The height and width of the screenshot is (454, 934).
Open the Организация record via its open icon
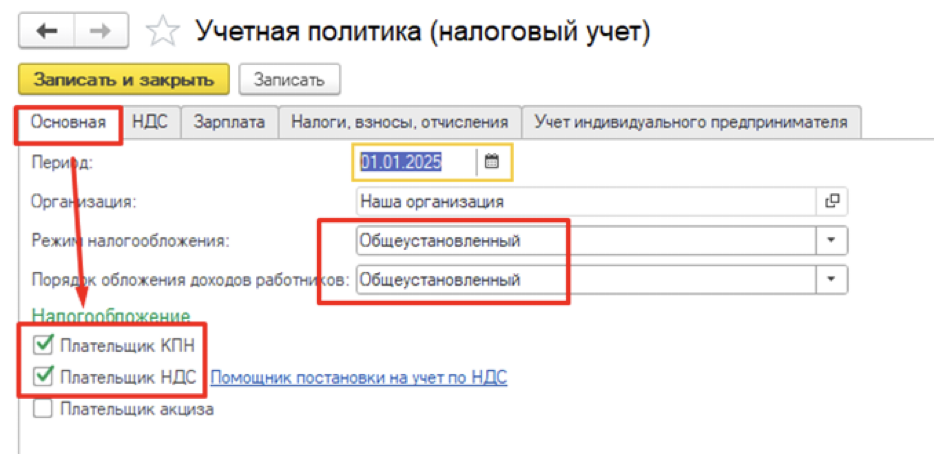coord(831,201)
